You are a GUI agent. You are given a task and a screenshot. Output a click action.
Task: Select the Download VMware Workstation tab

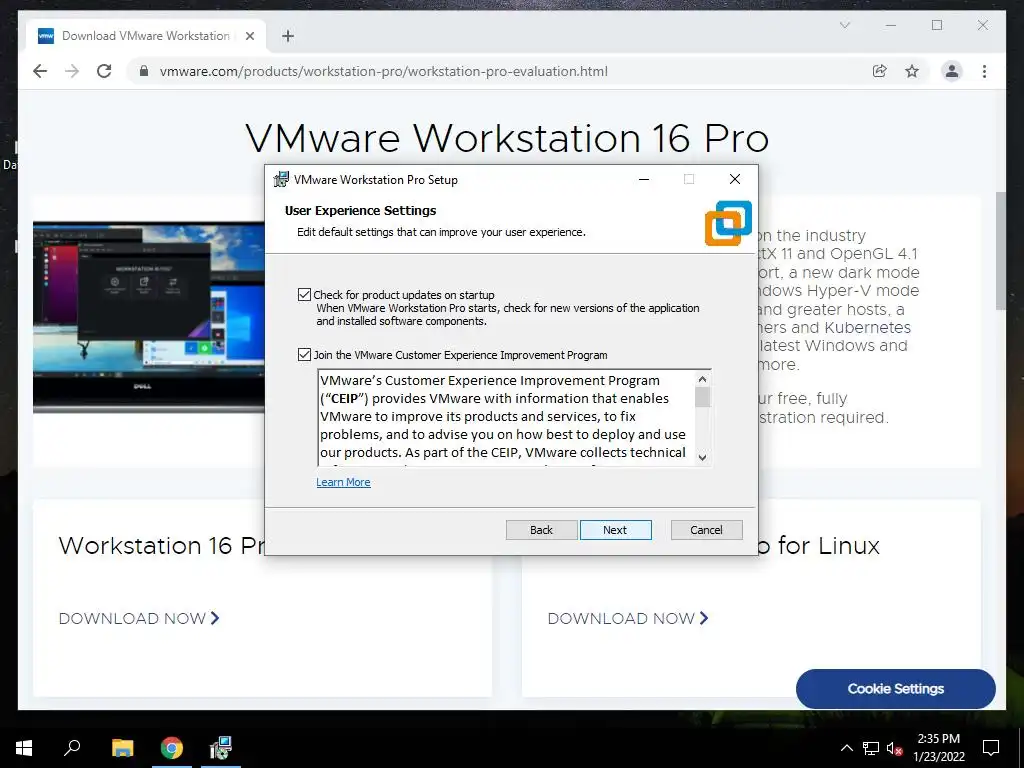pyautogui.click(x=146, y=36)
